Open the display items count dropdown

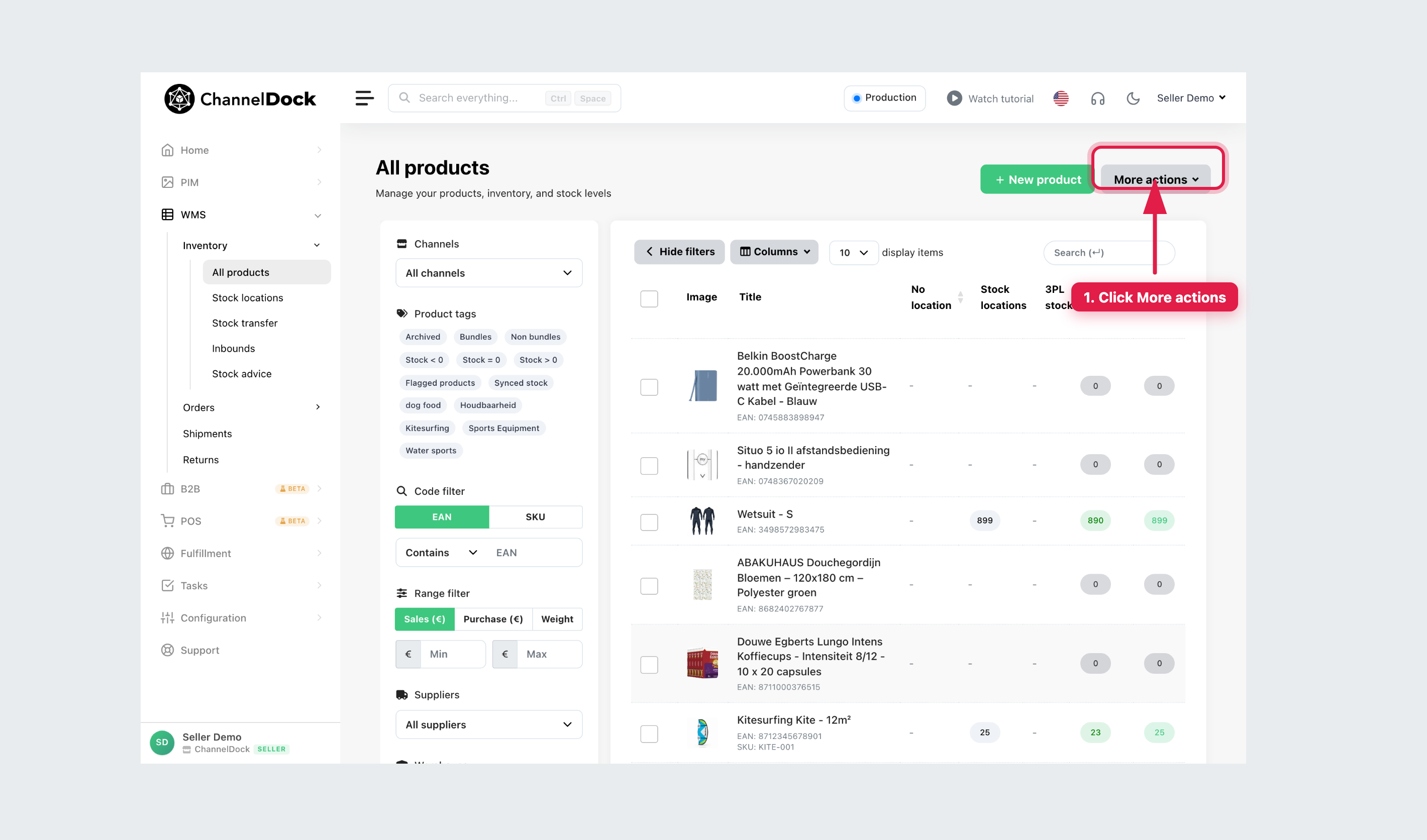[x=853, y=253]
